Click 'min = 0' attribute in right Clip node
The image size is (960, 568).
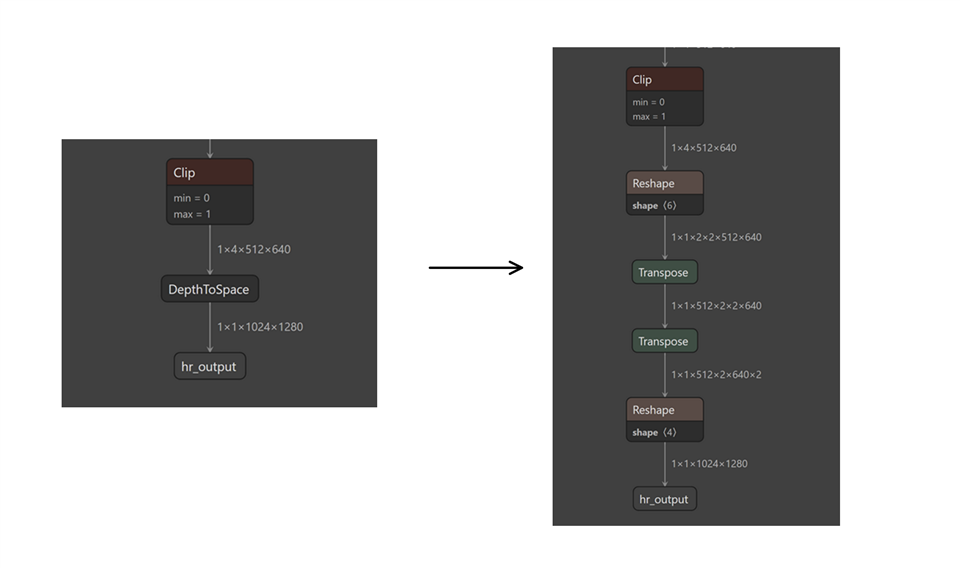pyautogui.click(x=648, y=102)
